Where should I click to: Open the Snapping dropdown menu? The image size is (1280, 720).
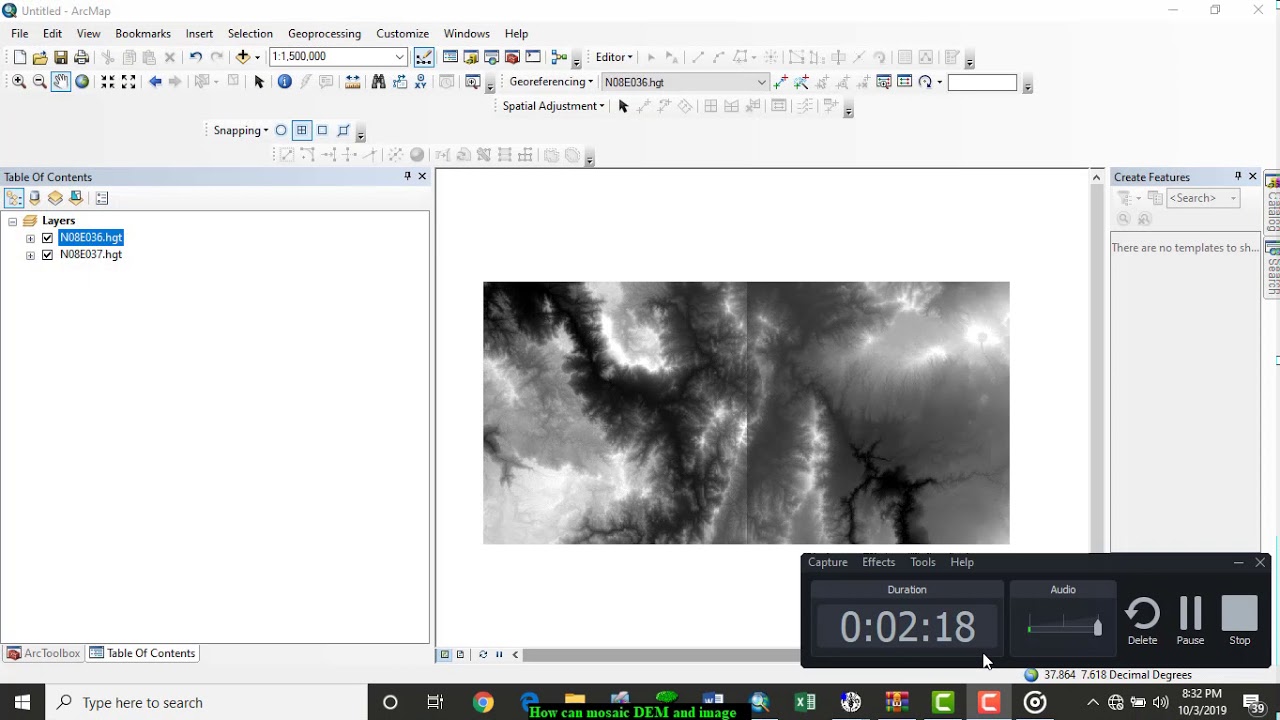tap(240, 130)
